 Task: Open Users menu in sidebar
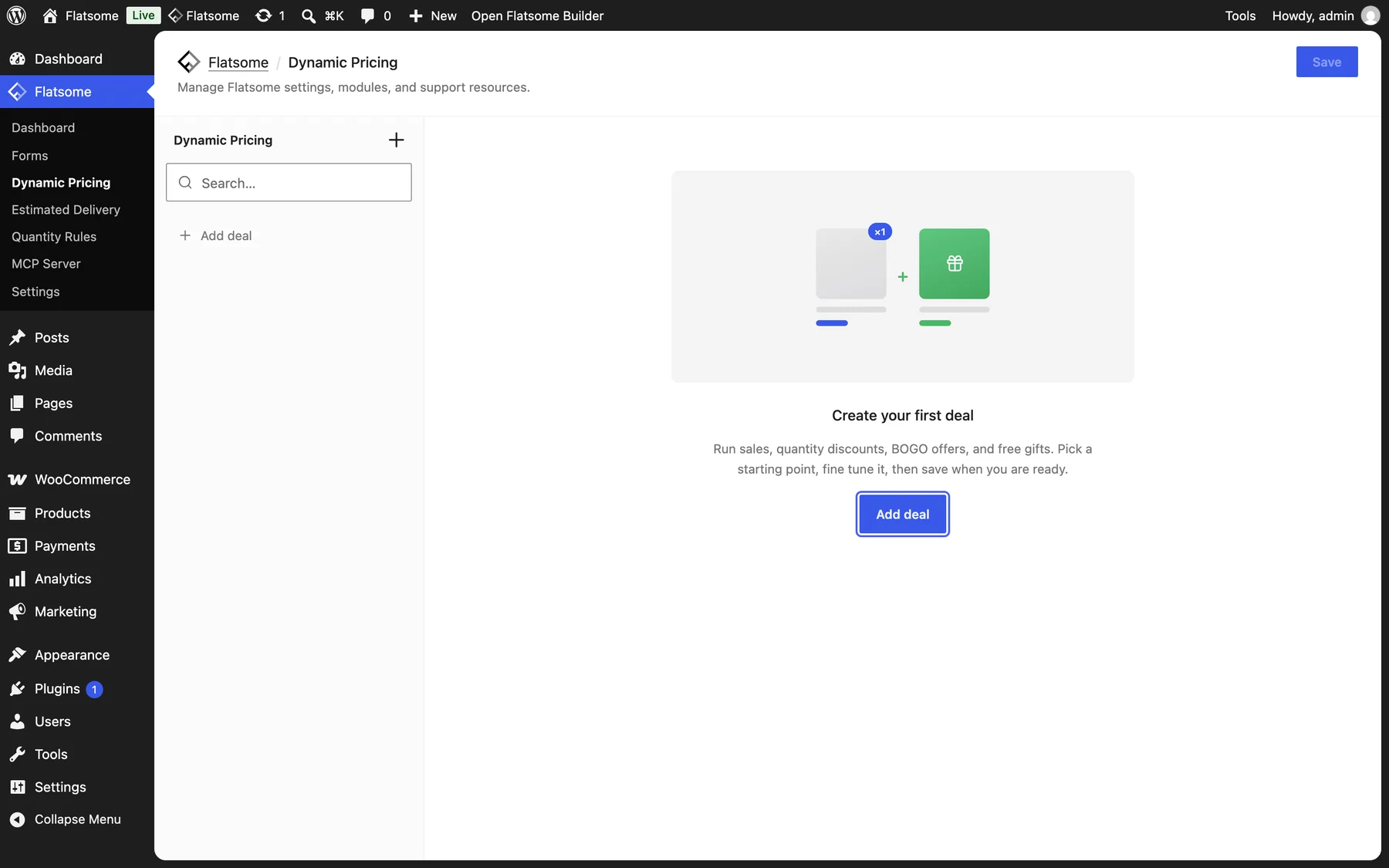77,721
